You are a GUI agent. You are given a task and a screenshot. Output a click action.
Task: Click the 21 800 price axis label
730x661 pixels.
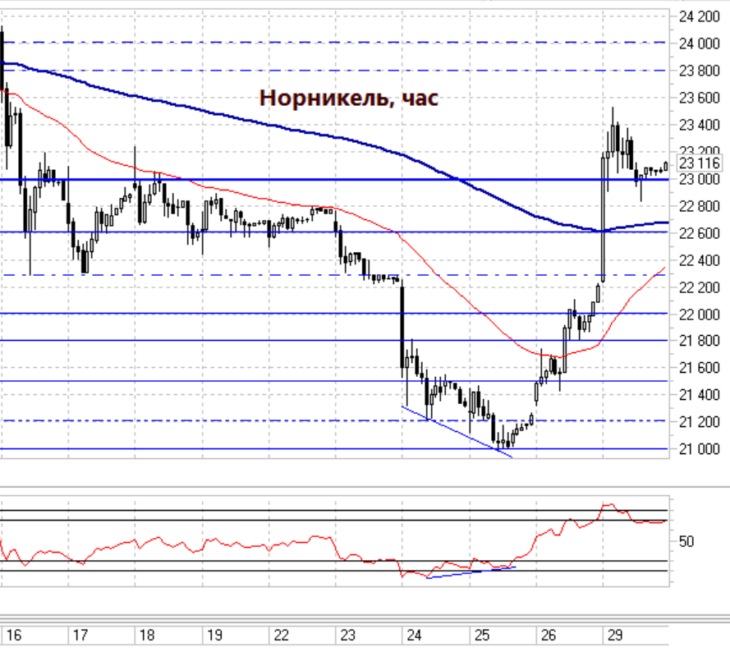pos(699,341)
